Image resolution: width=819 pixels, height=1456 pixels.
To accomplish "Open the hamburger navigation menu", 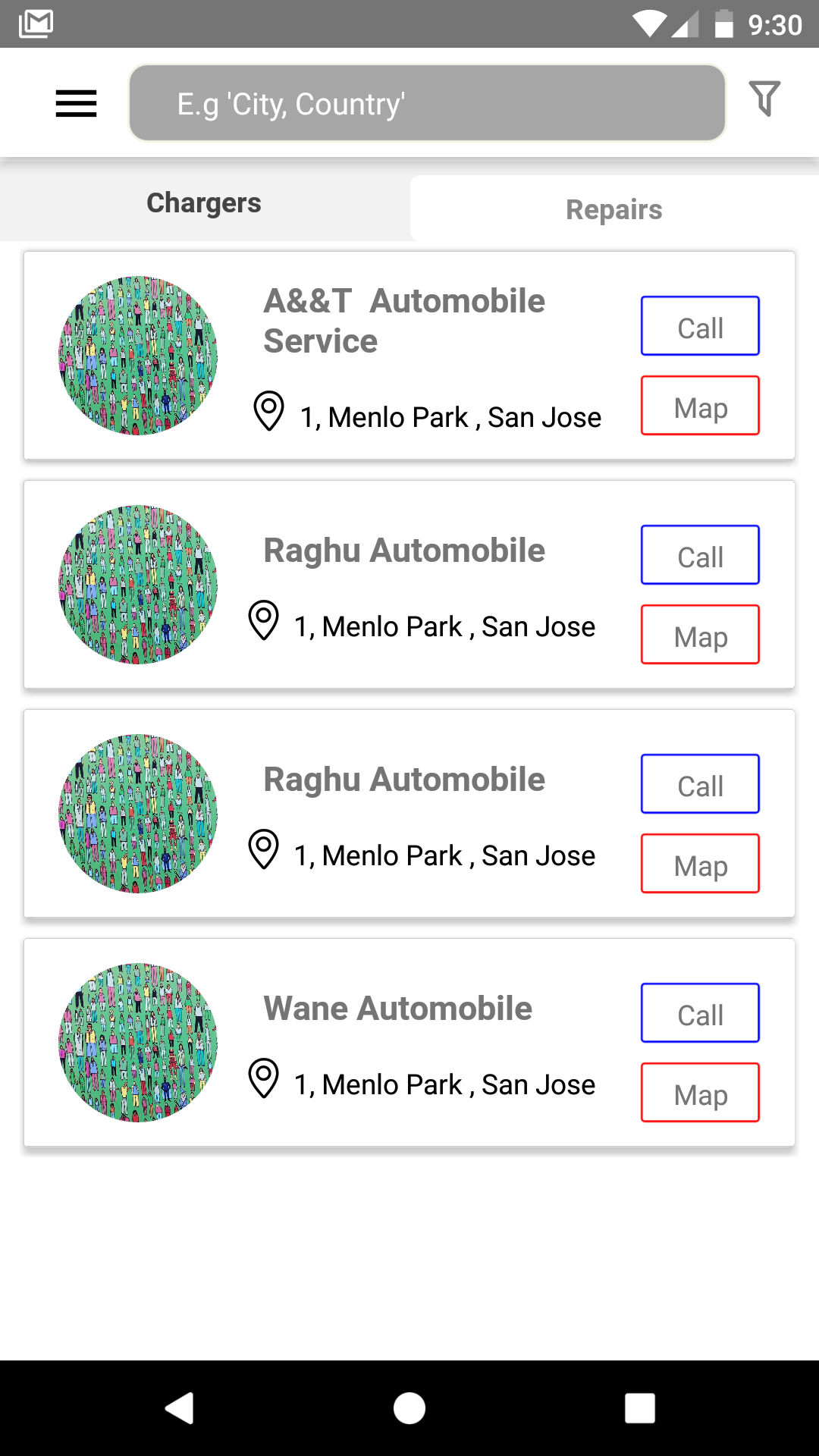I will point(76,103).
